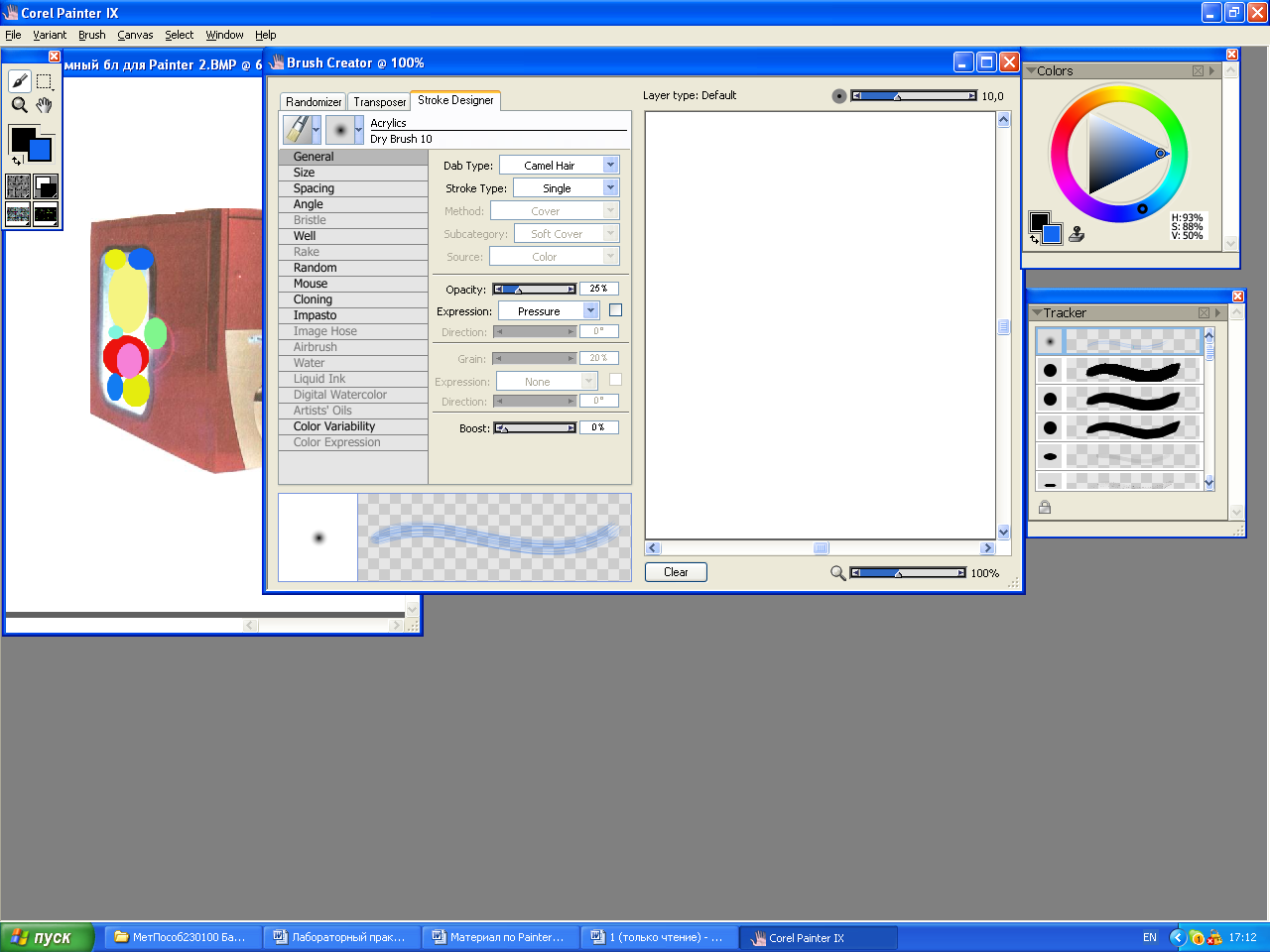Toggle the invert checkbox beside Pressure expression
The width and height of the screenshot is (1270, 952).
coord(615,310)
